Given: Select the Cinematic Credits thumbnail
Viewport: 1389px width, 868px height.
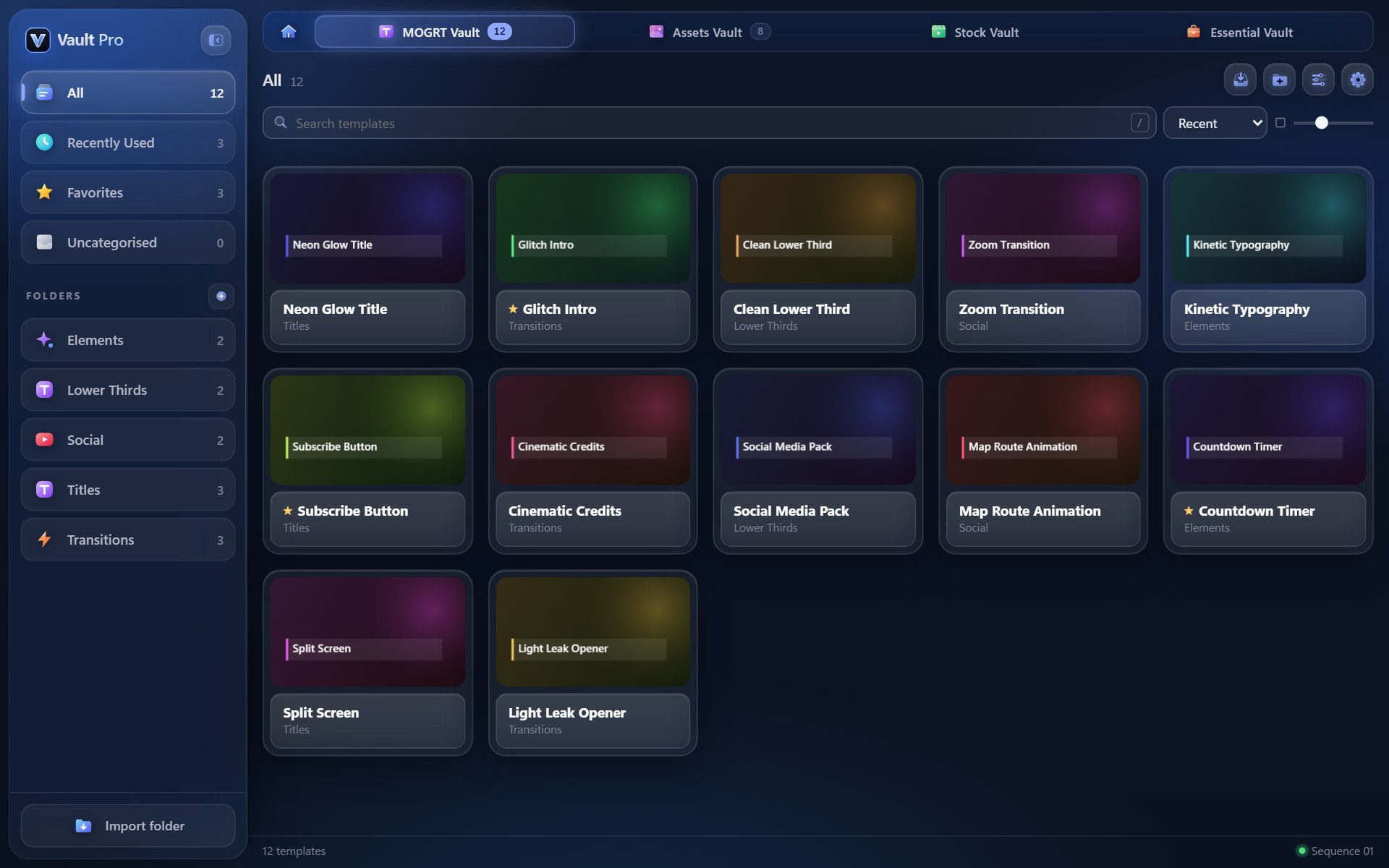Looking at the screenshot, I should tap(593, 430).
